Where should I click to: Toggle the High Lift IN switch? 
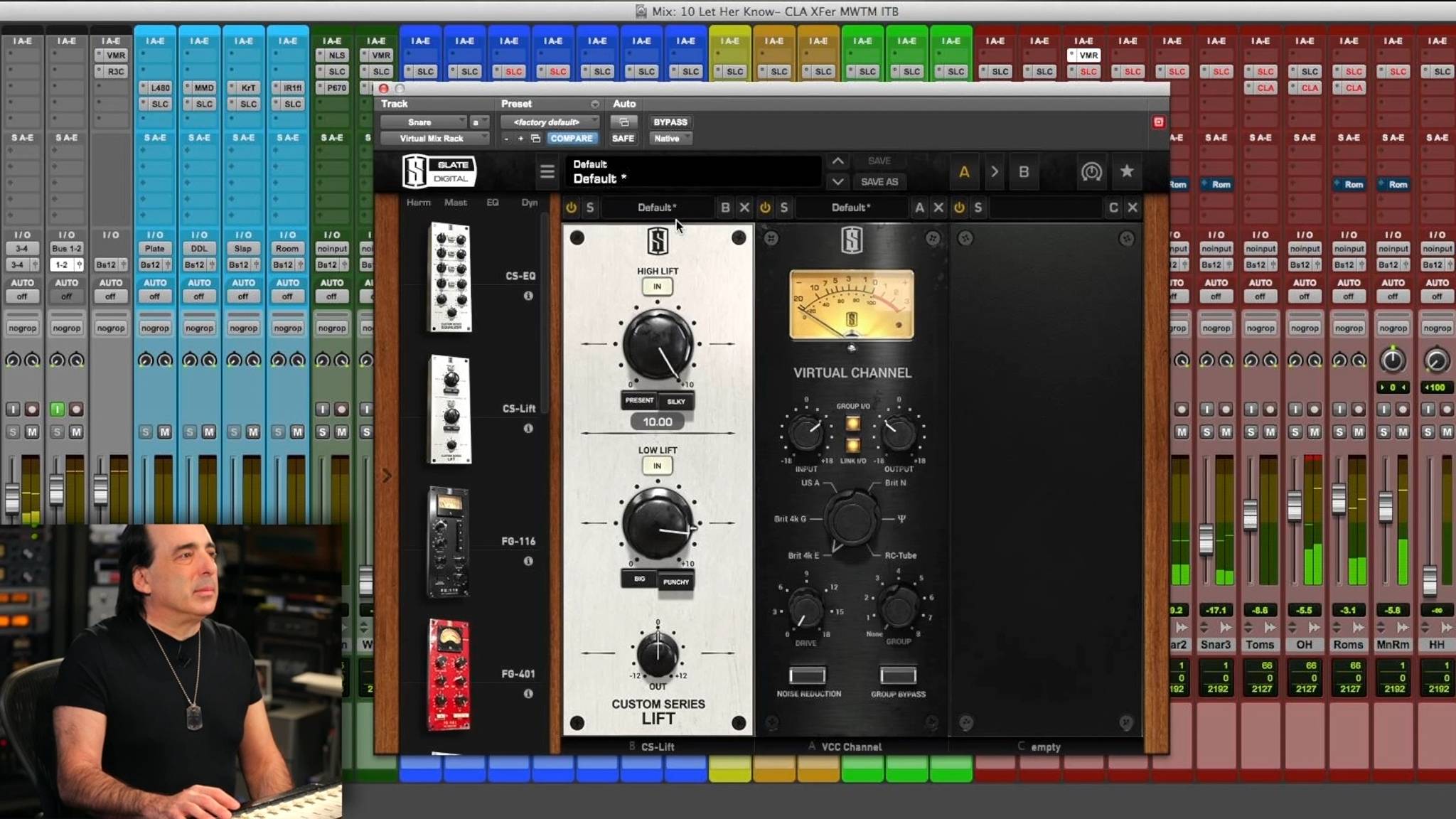tap(657, 287)
